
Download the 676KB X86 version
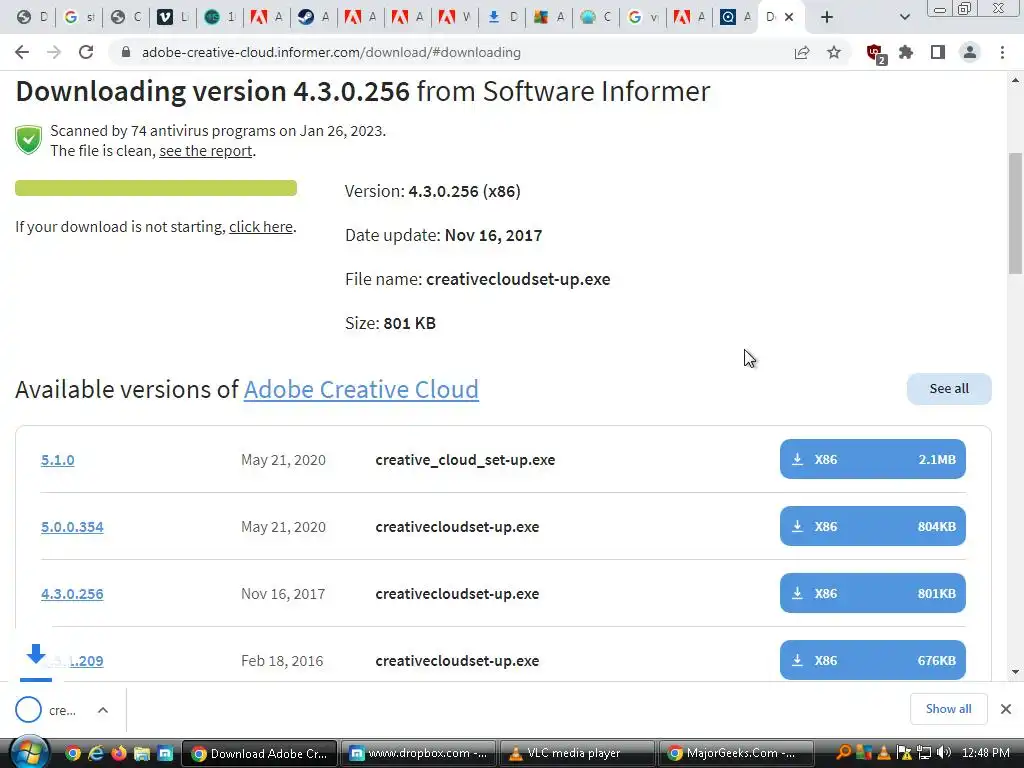click(872, 660)
